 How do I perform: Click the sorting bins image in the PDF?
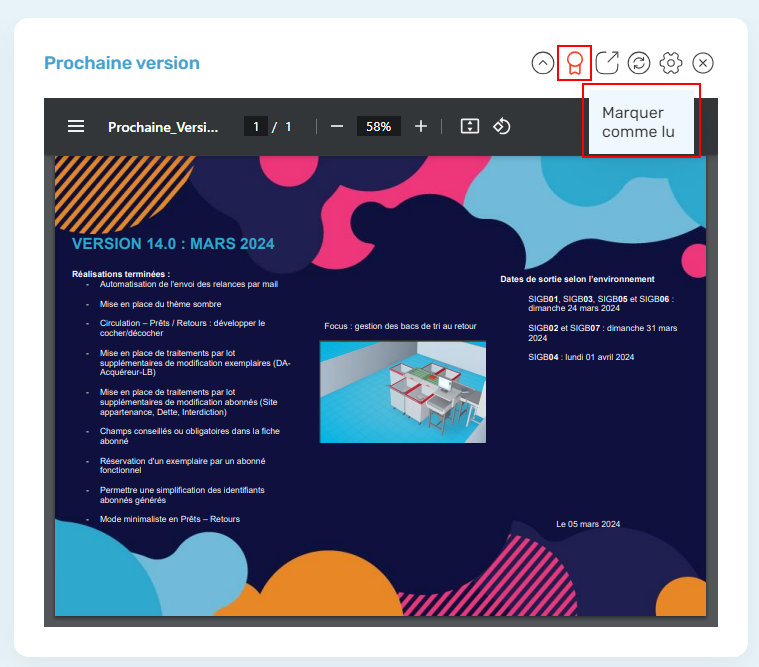pos(402,391)
